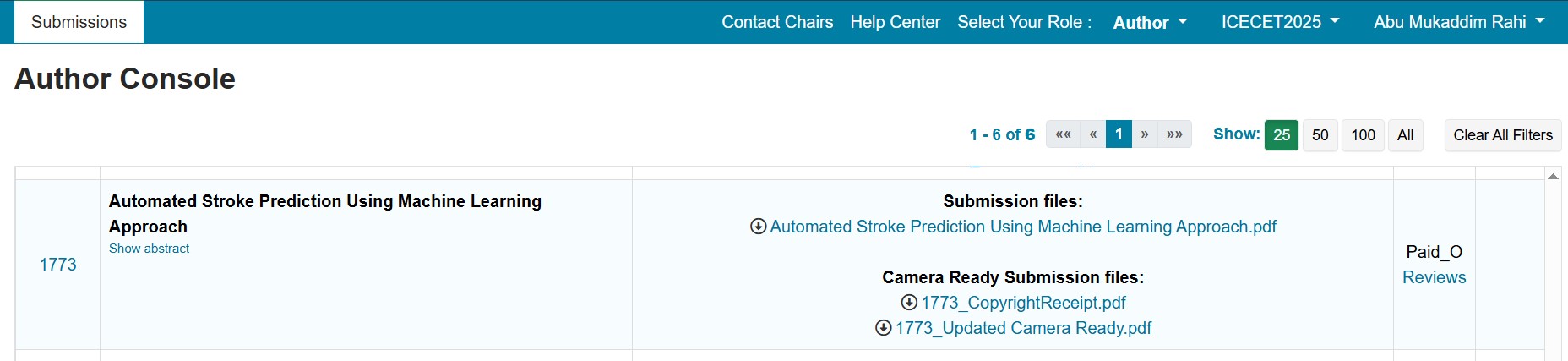Open the Author role dropdown
Viewport: 1568px width, 361px height.
(x=1150, y=23)
